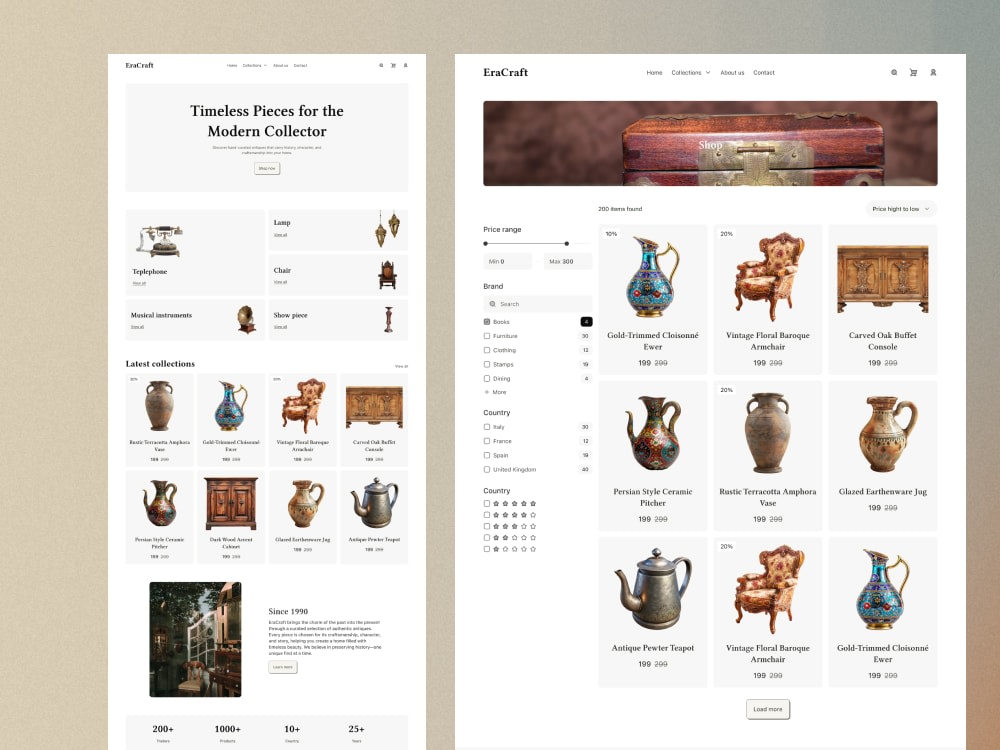Screen dimensions: 1000x750
Task: Go to Home in the shop page navigation
Action: [654, 73]
